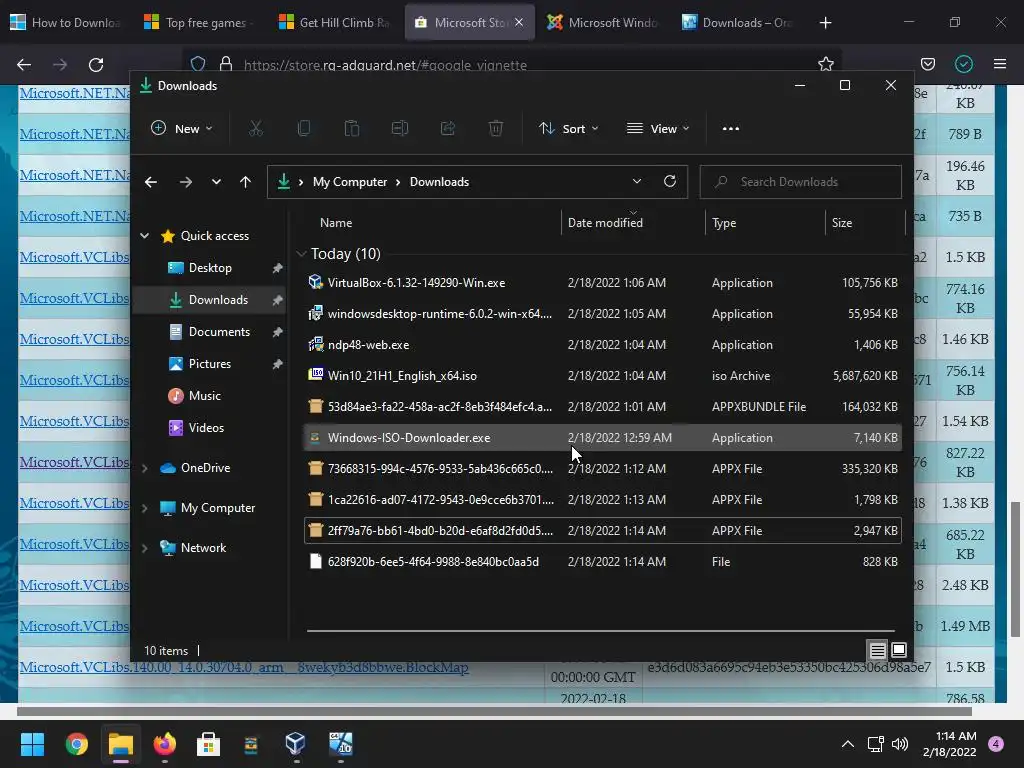The image size is (1024, 768).
Task: Switch to Top free games tab
Action: pyautogui.click(x=200, y=23)
